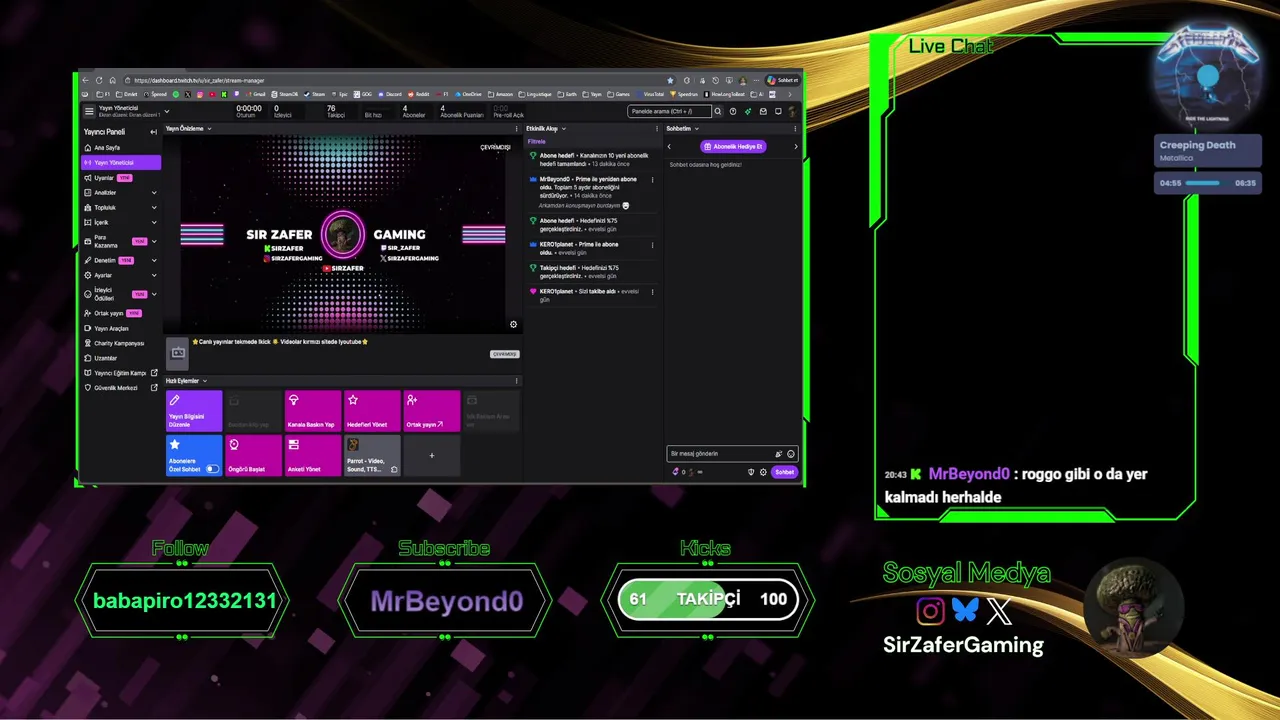Select Yayın Yöneticisi in the sidebar
1280x720 pixels.
[121, 162]
